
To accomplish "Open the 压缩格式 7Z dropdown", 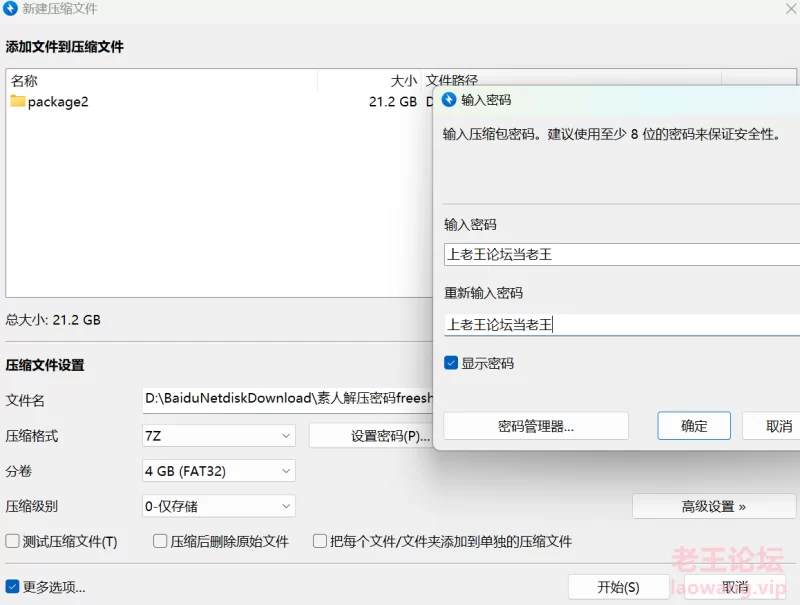I will 219,436.
